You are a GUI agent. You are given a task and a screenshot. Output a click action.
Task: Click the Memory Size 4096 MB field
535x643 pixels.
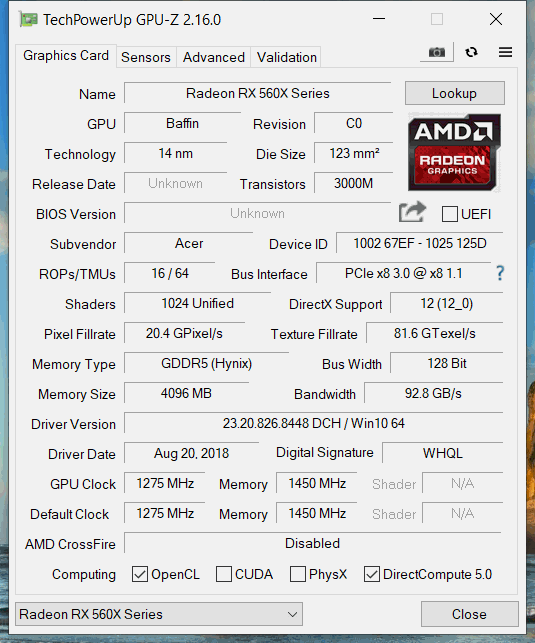point(187,393)
